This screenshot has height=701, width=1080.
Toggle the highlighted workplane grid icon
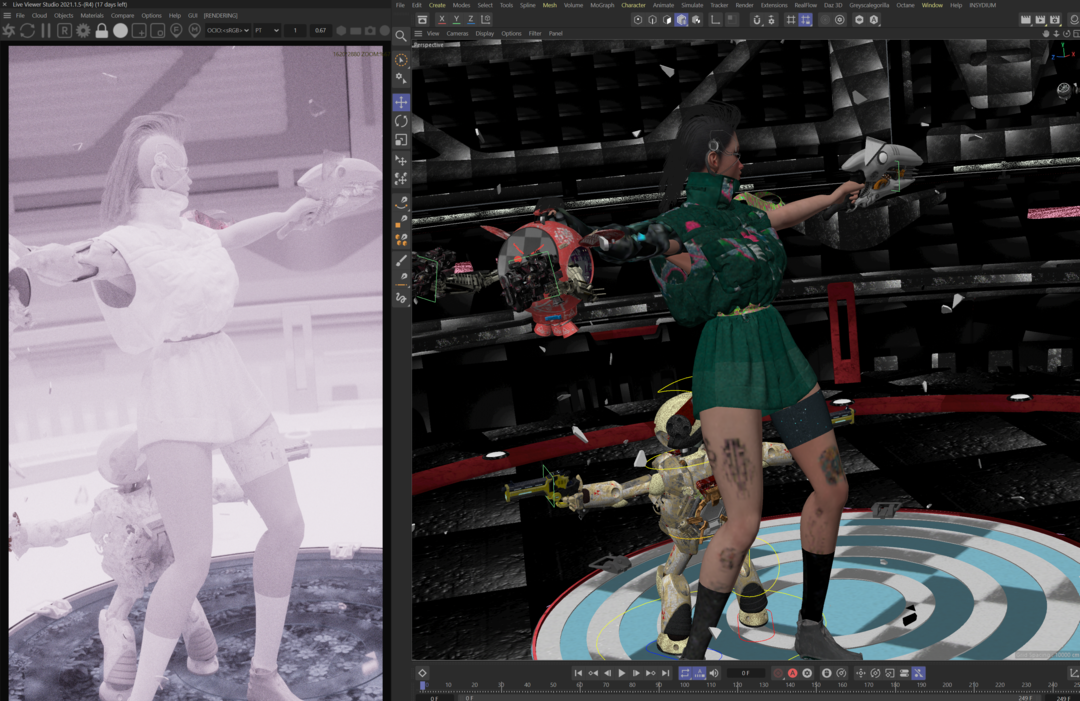coord(805,20)
